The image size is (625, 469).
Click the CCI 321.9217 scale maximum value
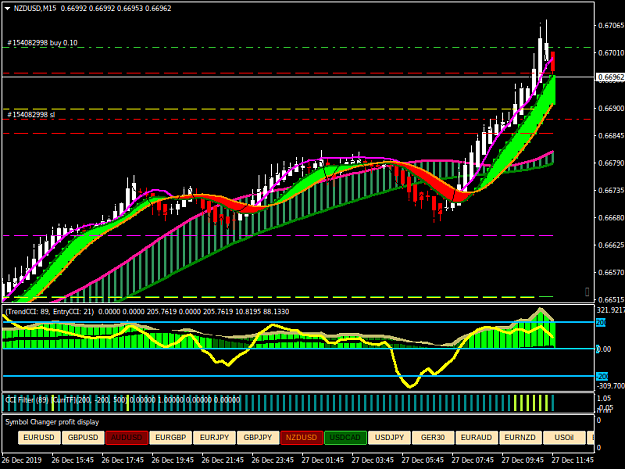click(x=610, y=310)
